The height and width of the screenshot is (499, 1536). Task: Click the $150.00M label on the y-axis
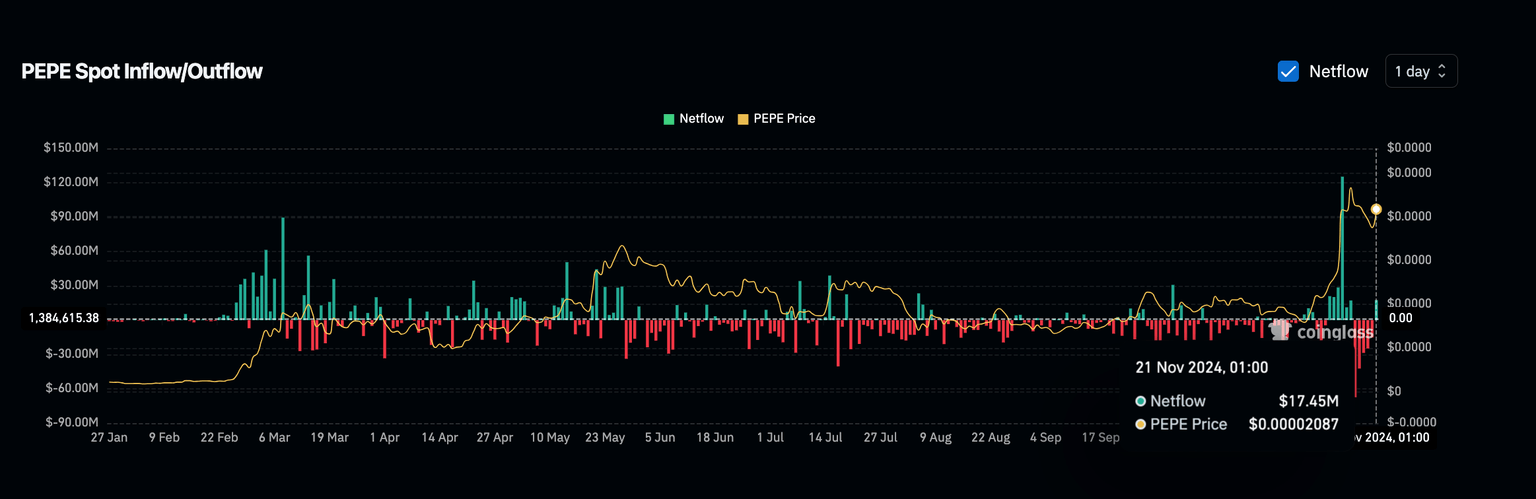[70, 148]
